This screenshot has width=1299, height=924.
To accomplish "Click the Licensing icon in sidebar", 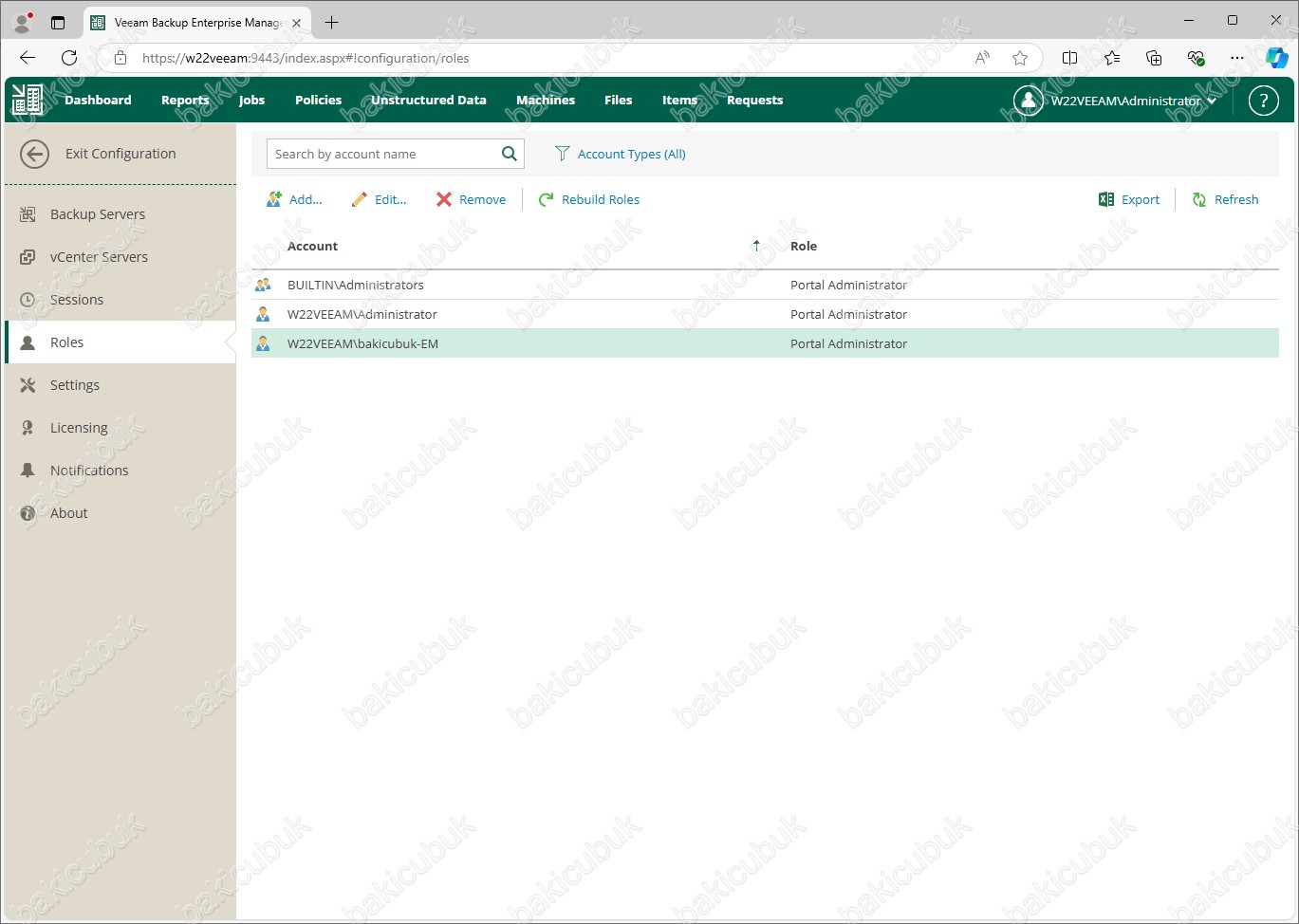I will click(28, 428).
